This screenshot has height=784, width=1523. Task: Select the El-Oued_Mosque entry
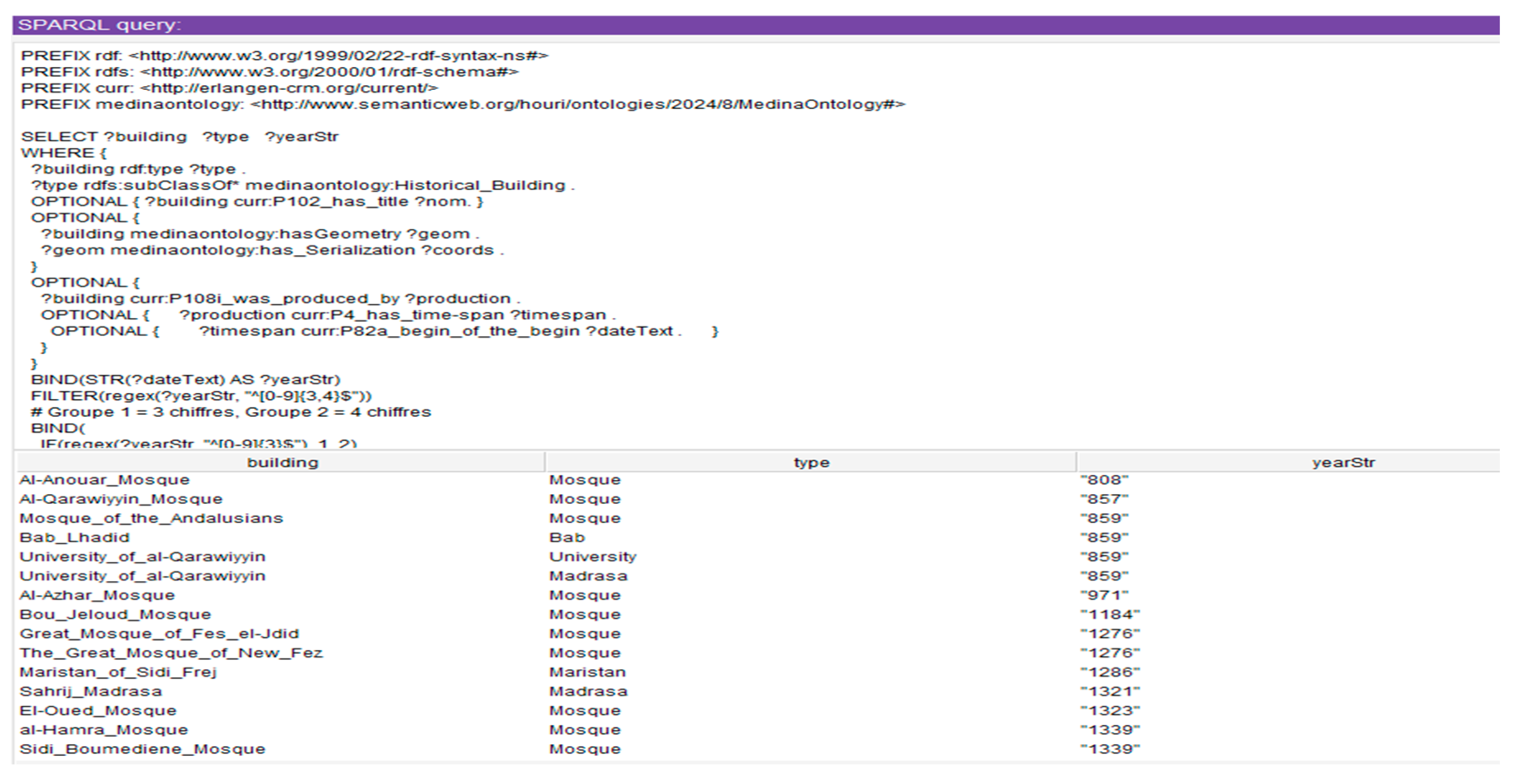pos(98,711)
